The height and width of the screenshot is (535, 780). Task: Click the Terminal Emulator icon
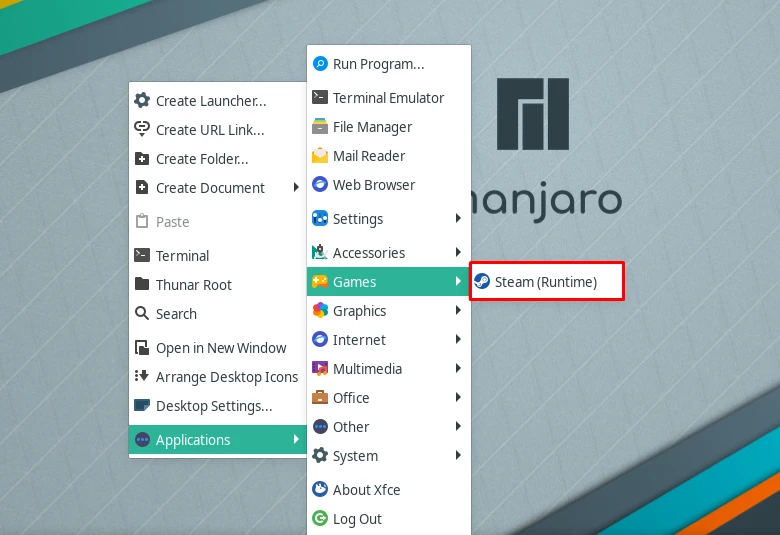tap(320, 97)
